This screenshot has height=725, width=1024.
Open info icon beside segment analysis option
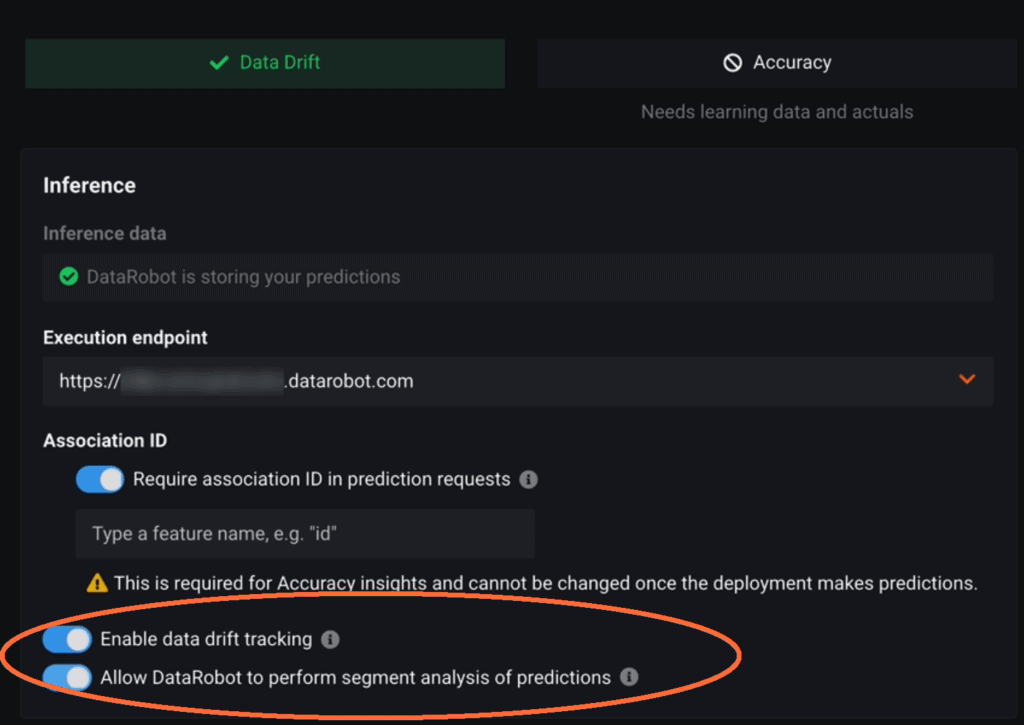(x=629, y=677)
